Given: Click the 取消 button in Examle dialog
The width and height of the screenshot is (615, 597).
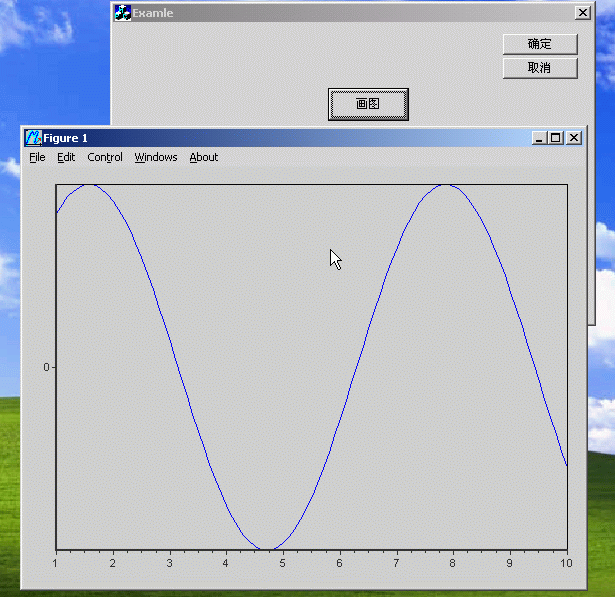Looking at the screenshot, I should tap(540, 68).
